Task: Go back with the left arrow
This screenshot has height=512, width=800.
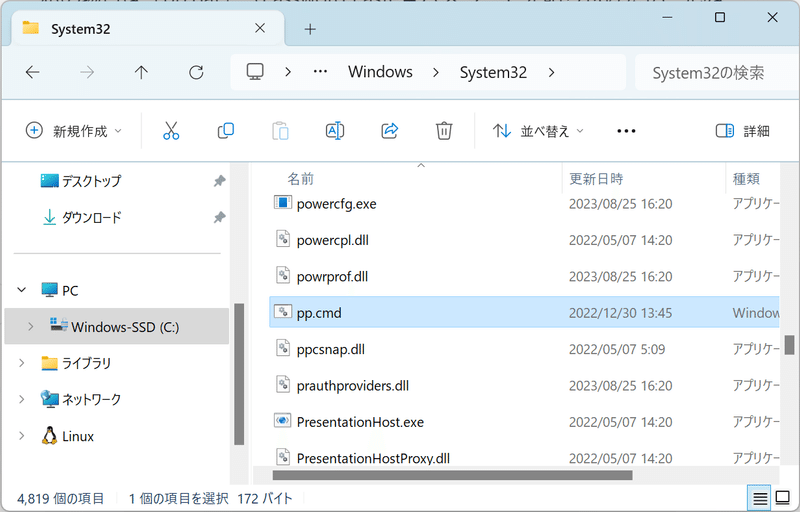Action: 33,72
